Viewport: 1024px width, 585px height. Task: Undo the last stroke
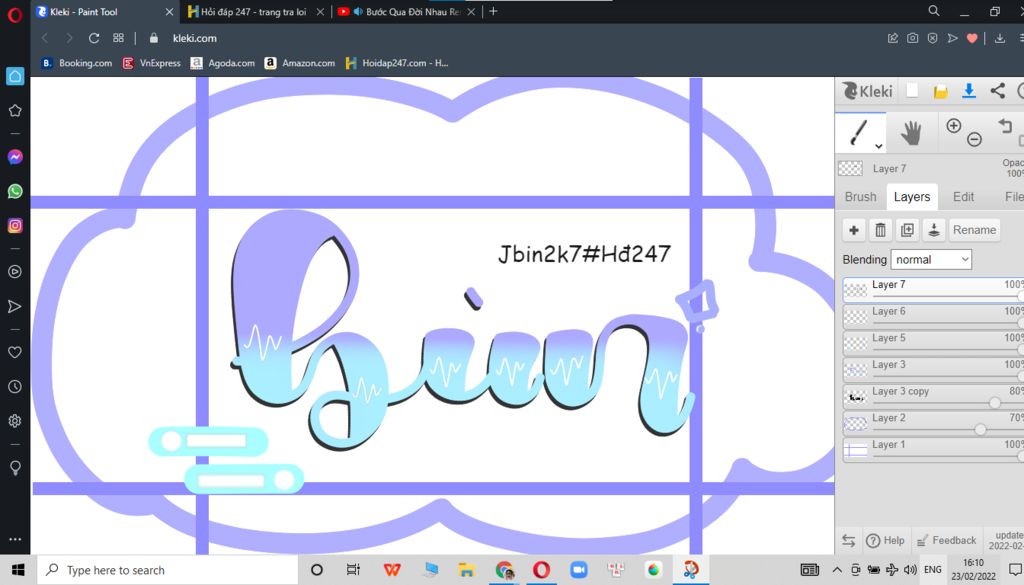coord(1005,125)
